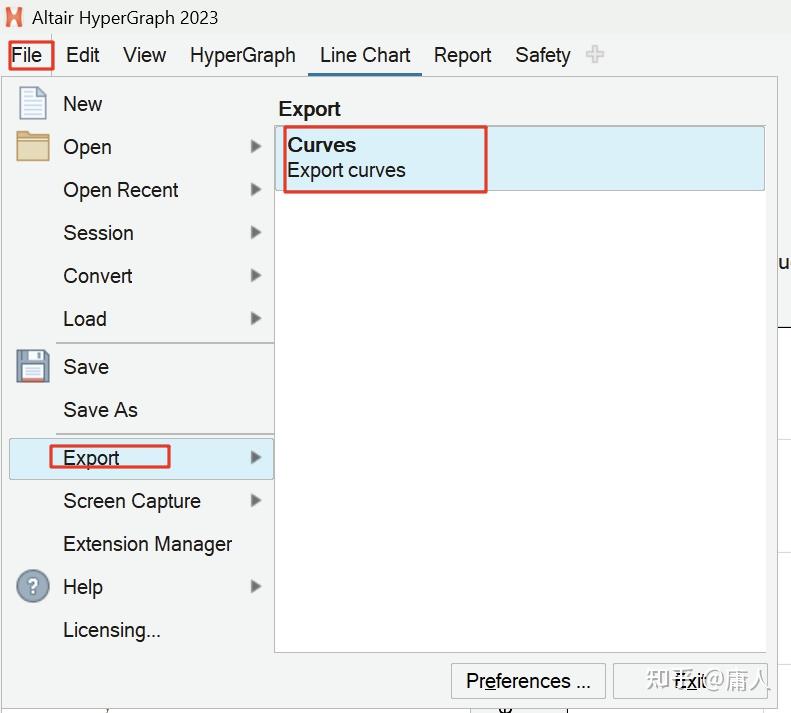Click the Licensing entry
The height and width of the screenshot is (713, 791).
click(x=111, y=630)
